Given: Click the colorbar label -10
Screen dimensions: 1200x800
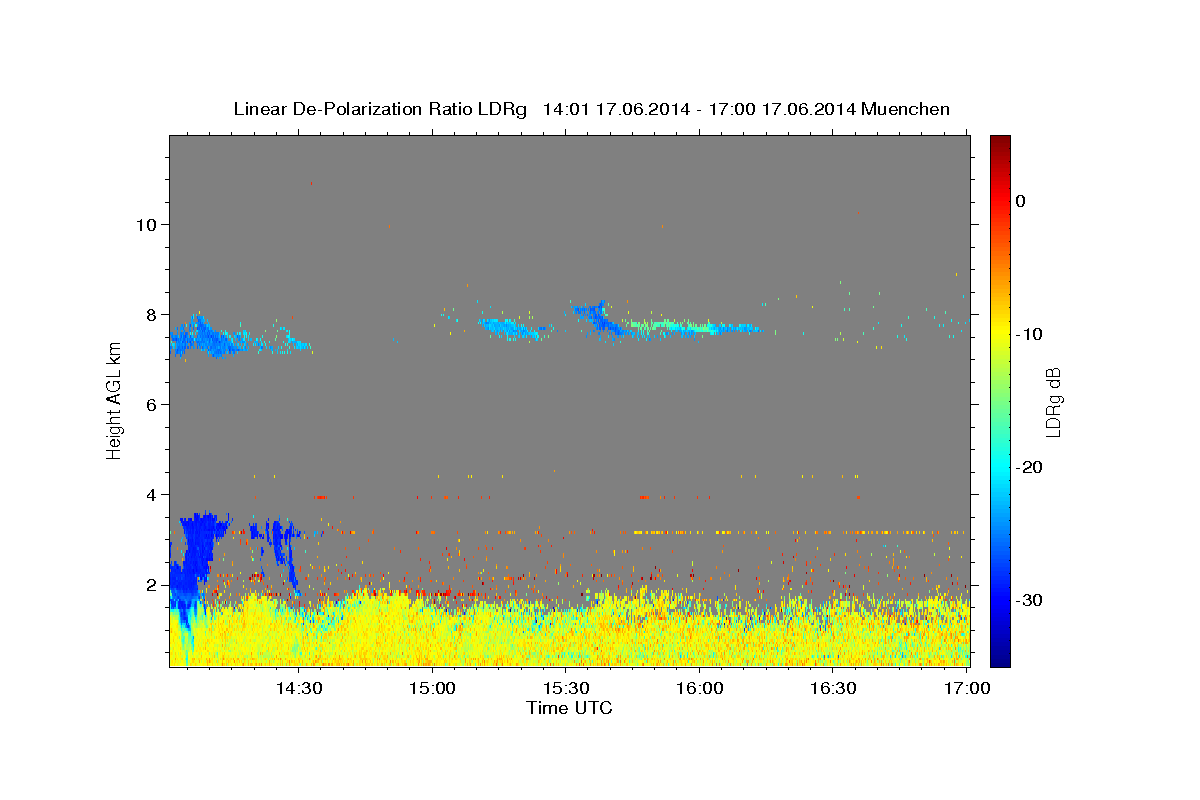Looking at the screenshot, I should click(1030, 334).
